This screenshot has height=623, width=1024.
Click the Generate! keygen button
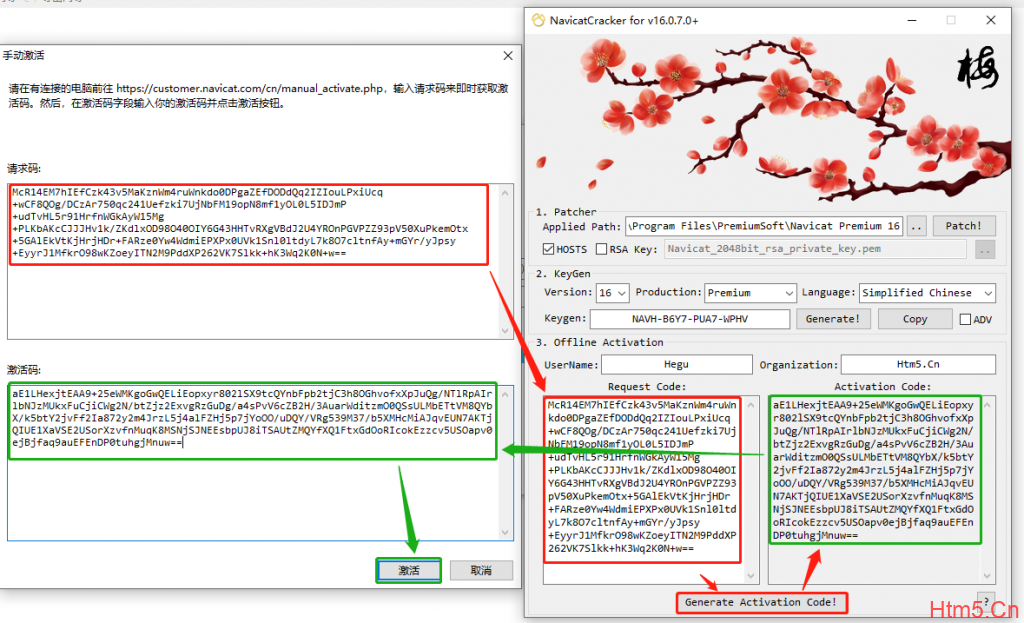click(x=833, y=319)
